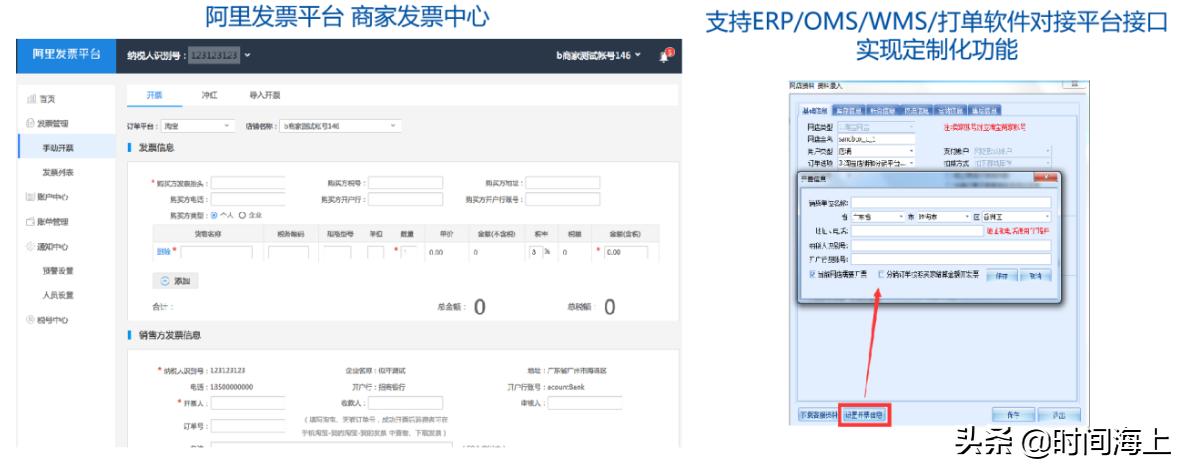
Task: Open 税号中心 in the sidebar
Action: (48, 320)
